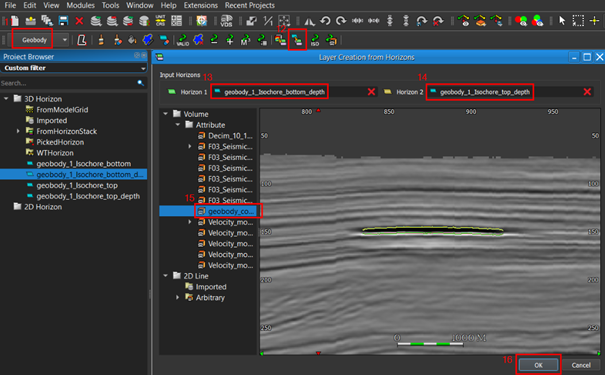Click the rotate left (undo arrow) icon
Viewport: 605px width, 375px height.
325,20
